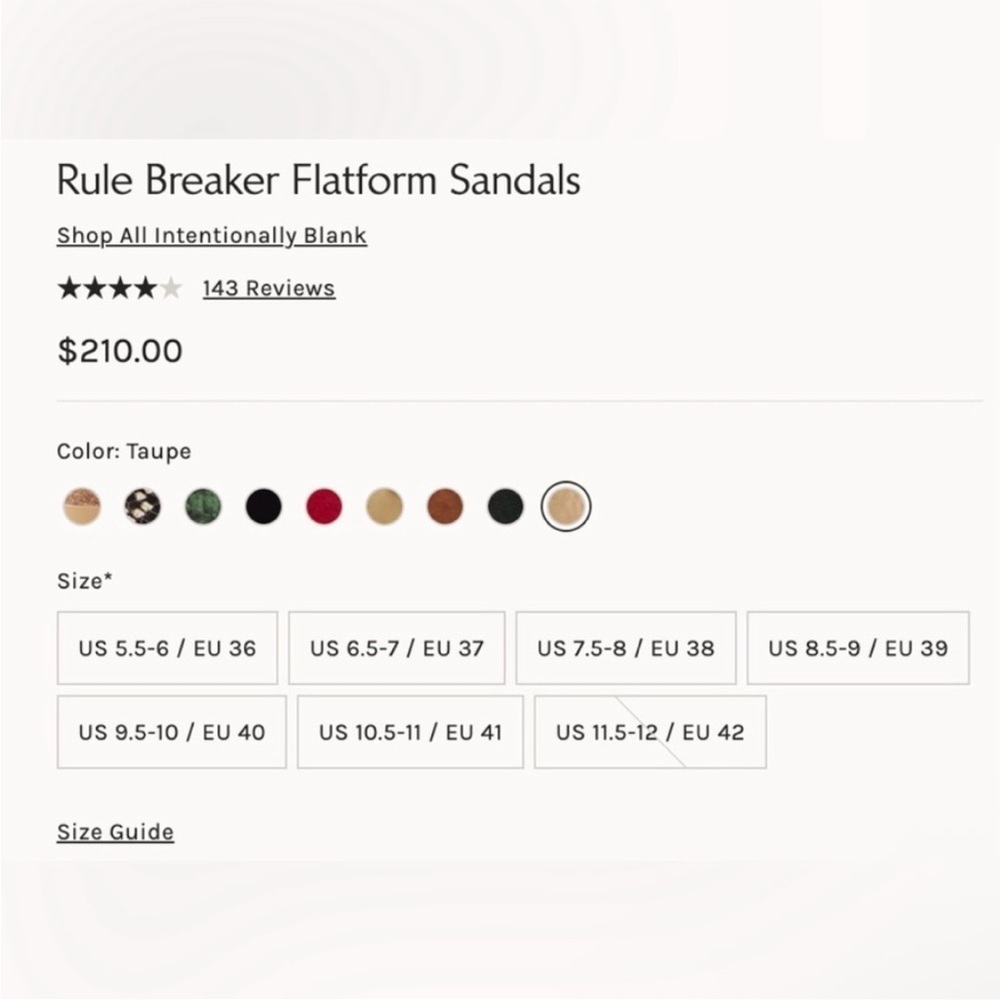The height and width of the screenshot is (1000, 1000).
Task: View the 143 Reviews link
Action: (x=269, y=288)
